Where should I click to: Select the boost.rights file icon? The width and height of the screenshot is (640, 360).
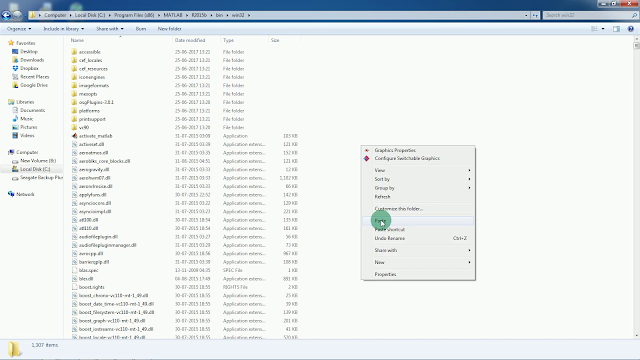click(74, 287)
